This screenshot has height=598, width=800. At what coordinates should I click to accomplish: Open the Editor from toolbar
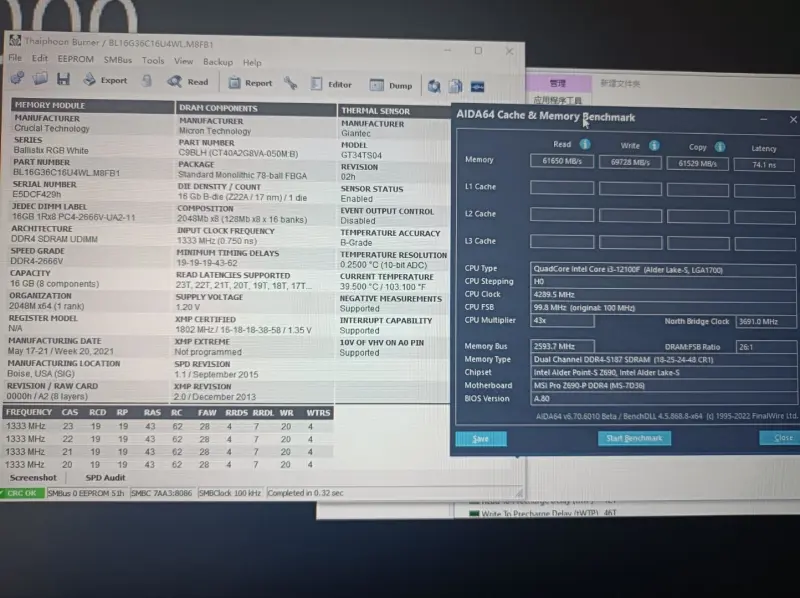click(332, 84)
